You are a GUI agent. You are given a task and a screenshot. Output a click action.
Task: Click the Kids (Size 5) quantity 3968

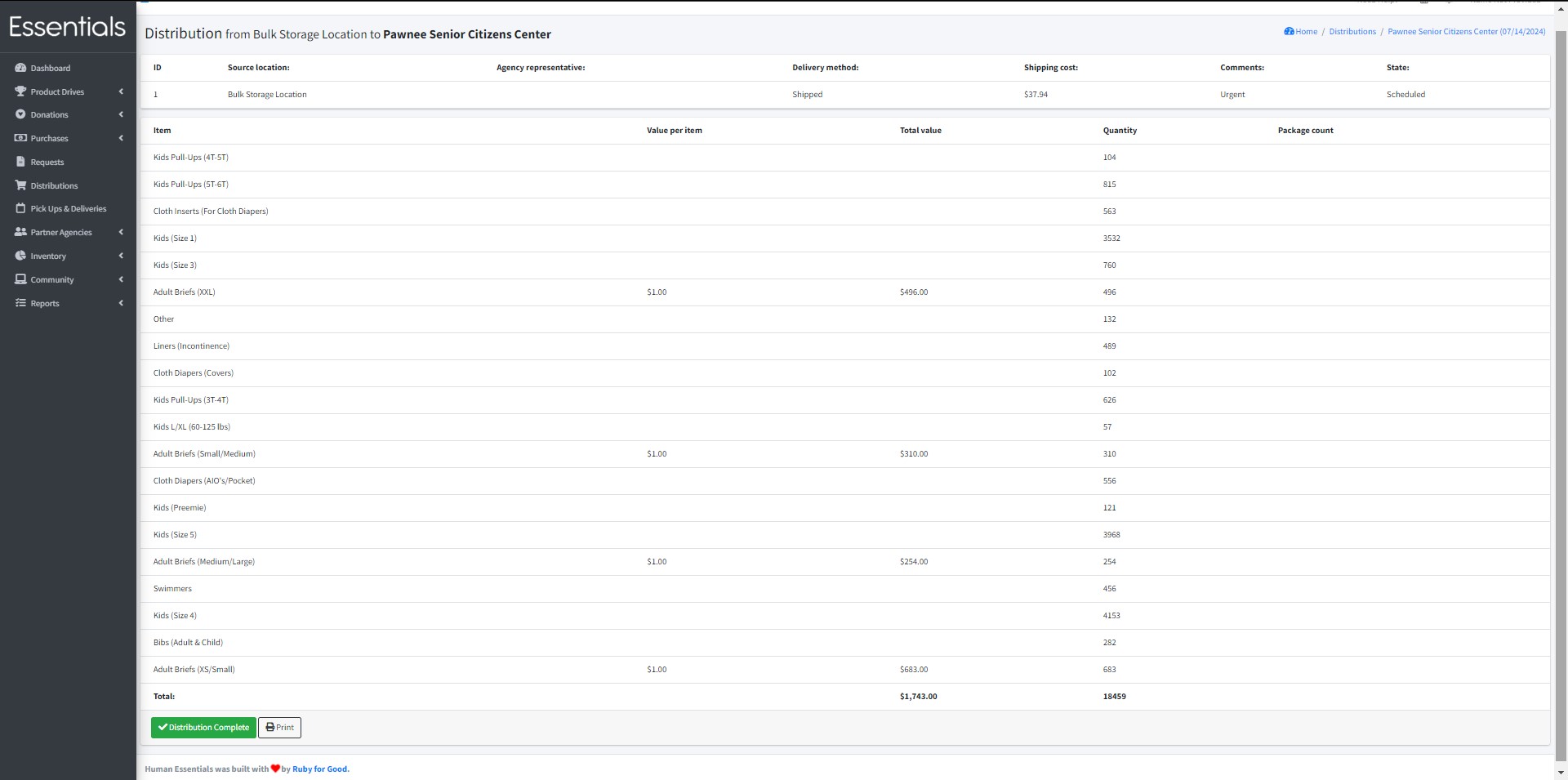[x=1111, y=534]
